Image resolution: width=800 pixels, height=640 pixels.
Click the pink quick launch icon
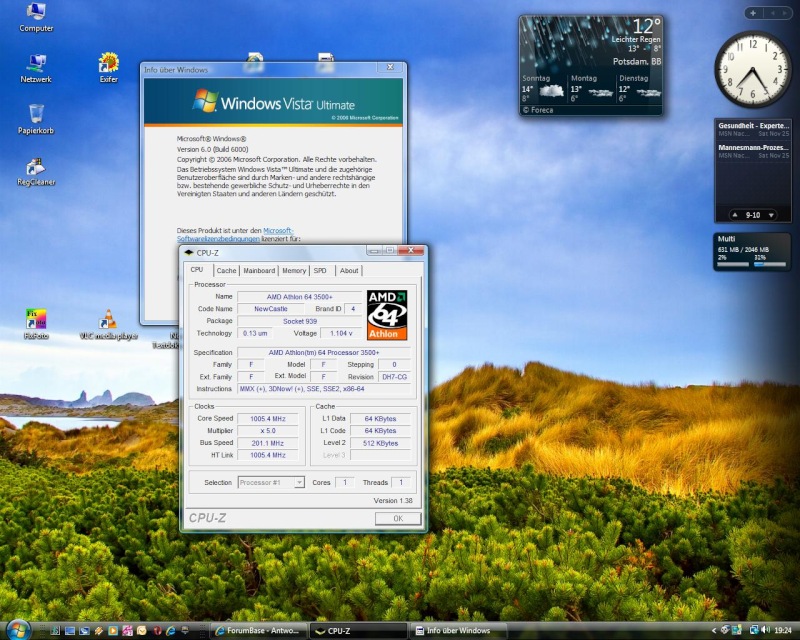coord(127,631)
